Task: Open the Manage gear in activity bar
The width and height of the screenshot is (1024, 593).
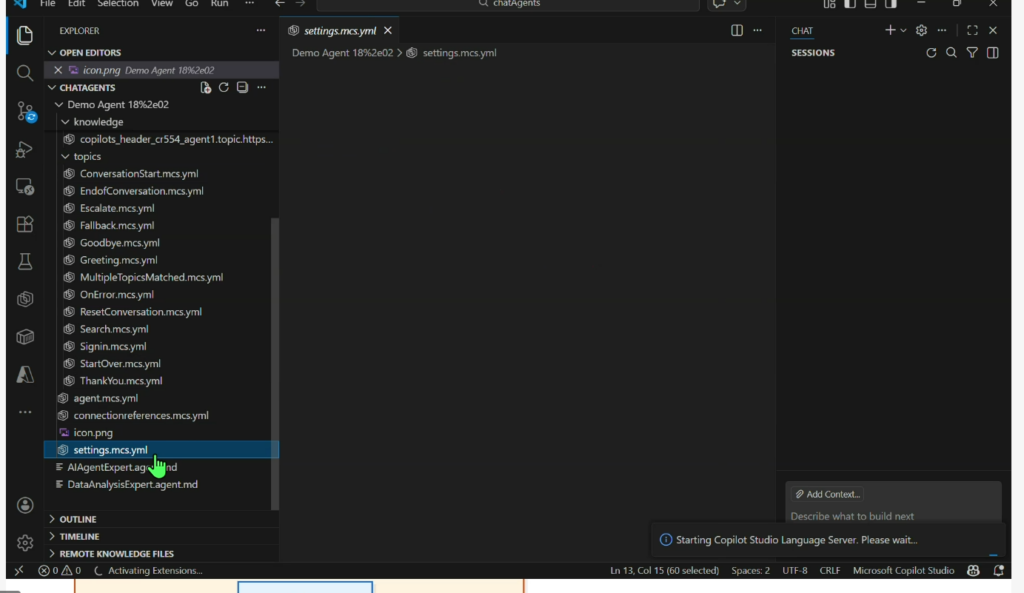Action: pos(25,542)
